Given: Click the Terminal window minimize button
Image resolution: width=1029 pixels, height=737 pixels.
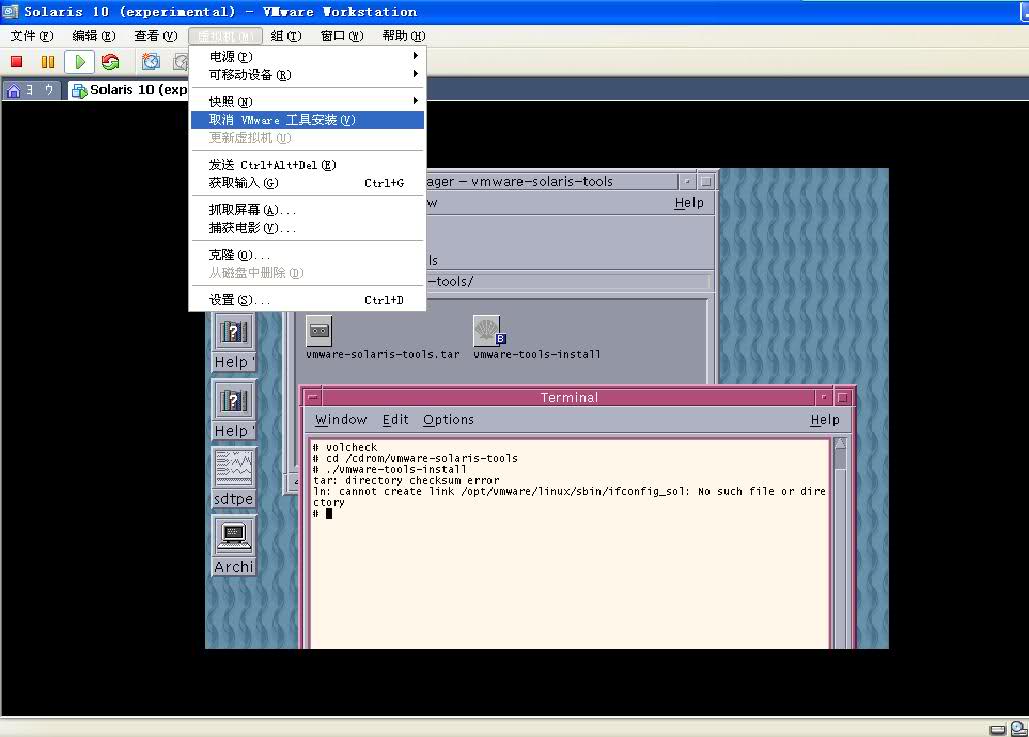Looking at the screenshot, I should coord(824,397).
